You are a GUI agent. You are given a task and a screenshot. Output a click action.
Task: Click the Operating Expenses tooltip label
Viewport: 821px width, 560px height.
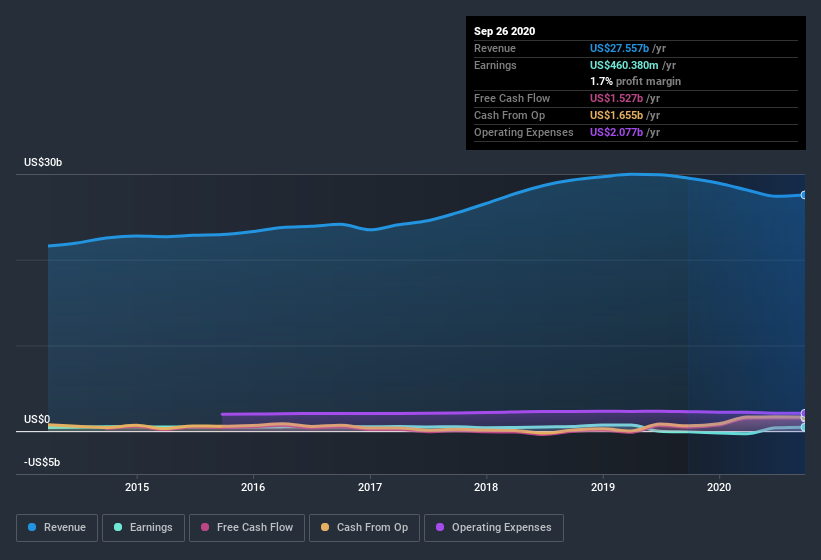524,132
